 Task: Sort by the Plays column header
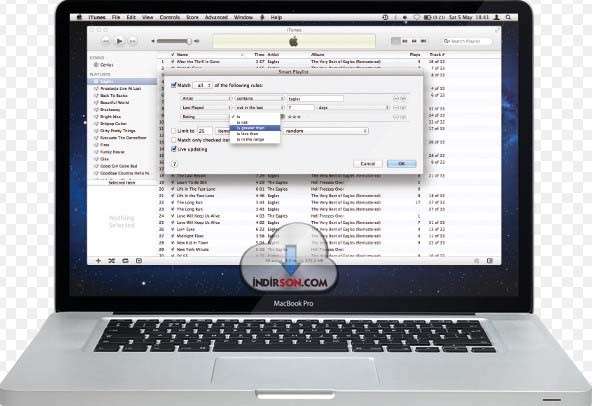(415, 55)
